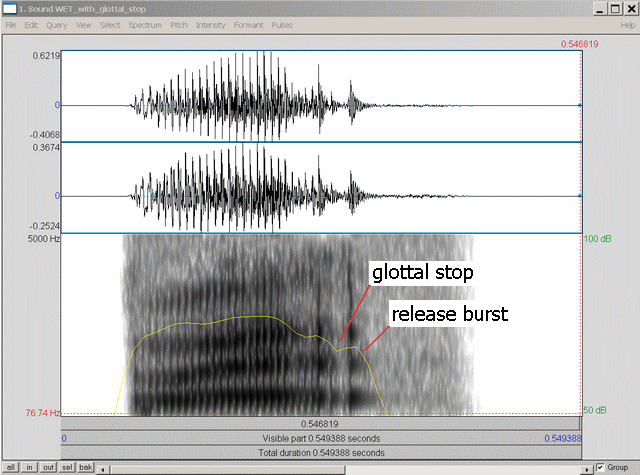Image resolution: width=640 pixels, height=475 pixels.
Task: Open the Formant menu
Action: click(x=249, y=24)
